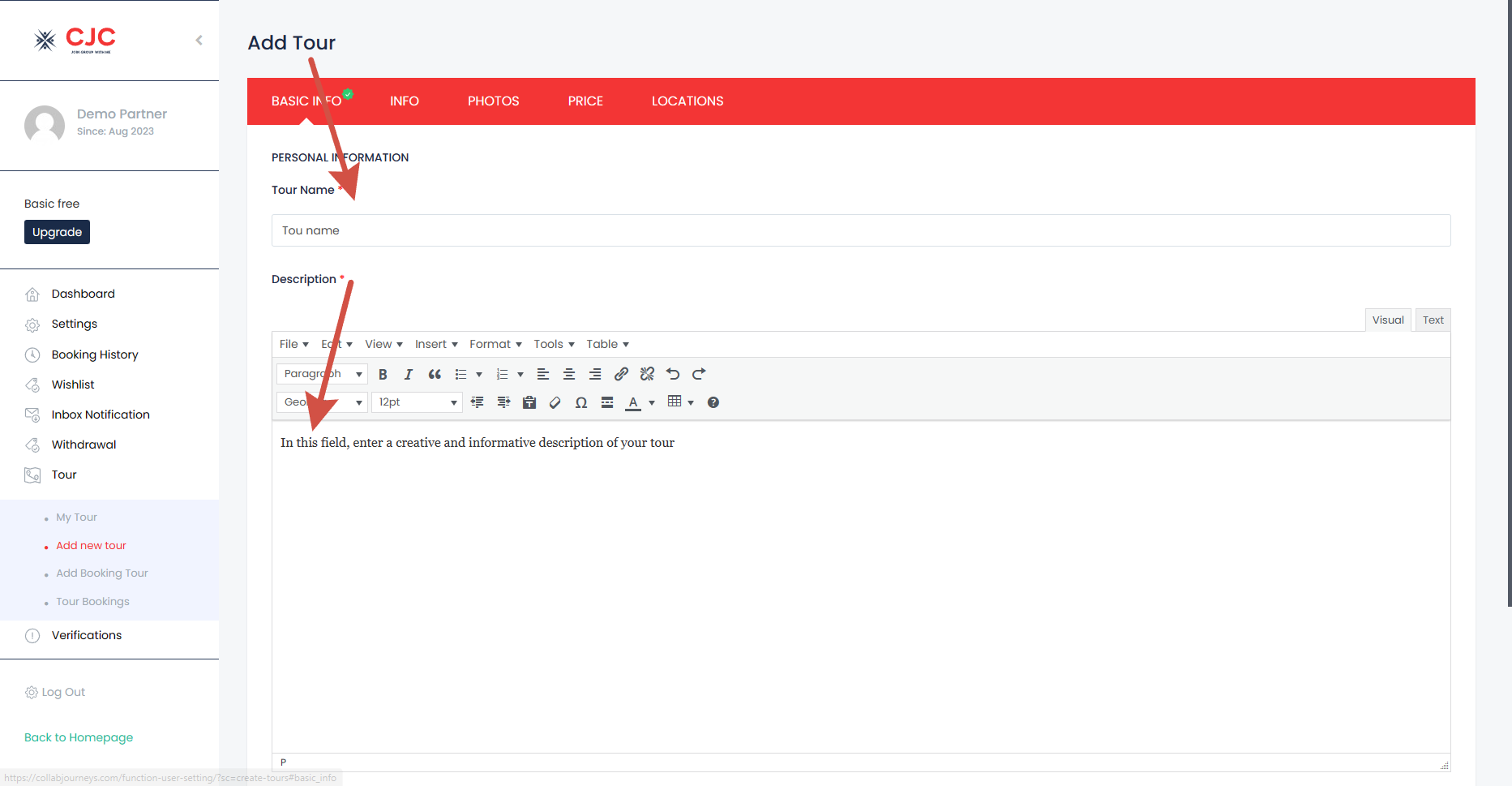Toggle bold formatting in the editor

[383, 374]
